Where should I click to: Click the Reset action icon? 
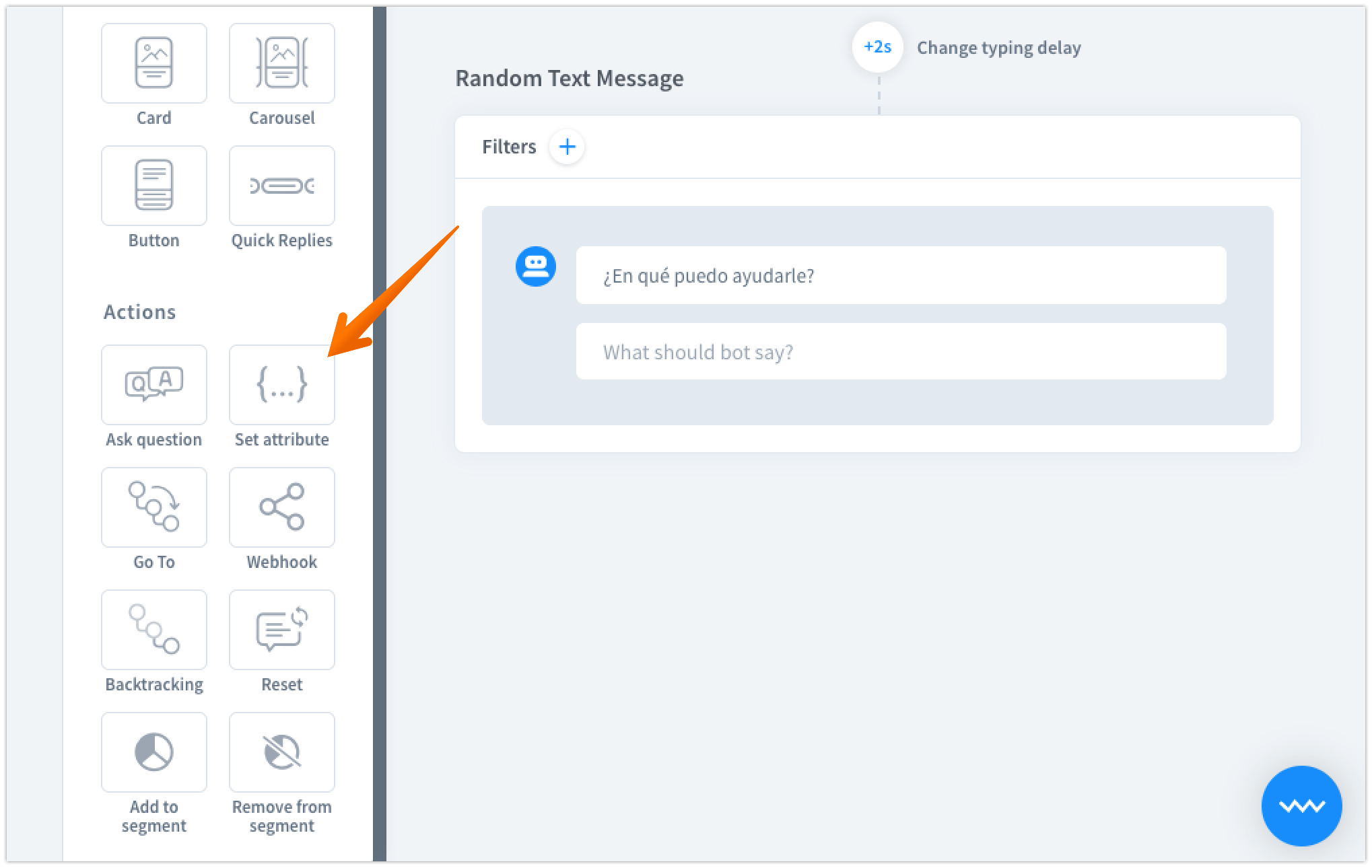pyautogui.click(x=282, y=630)
